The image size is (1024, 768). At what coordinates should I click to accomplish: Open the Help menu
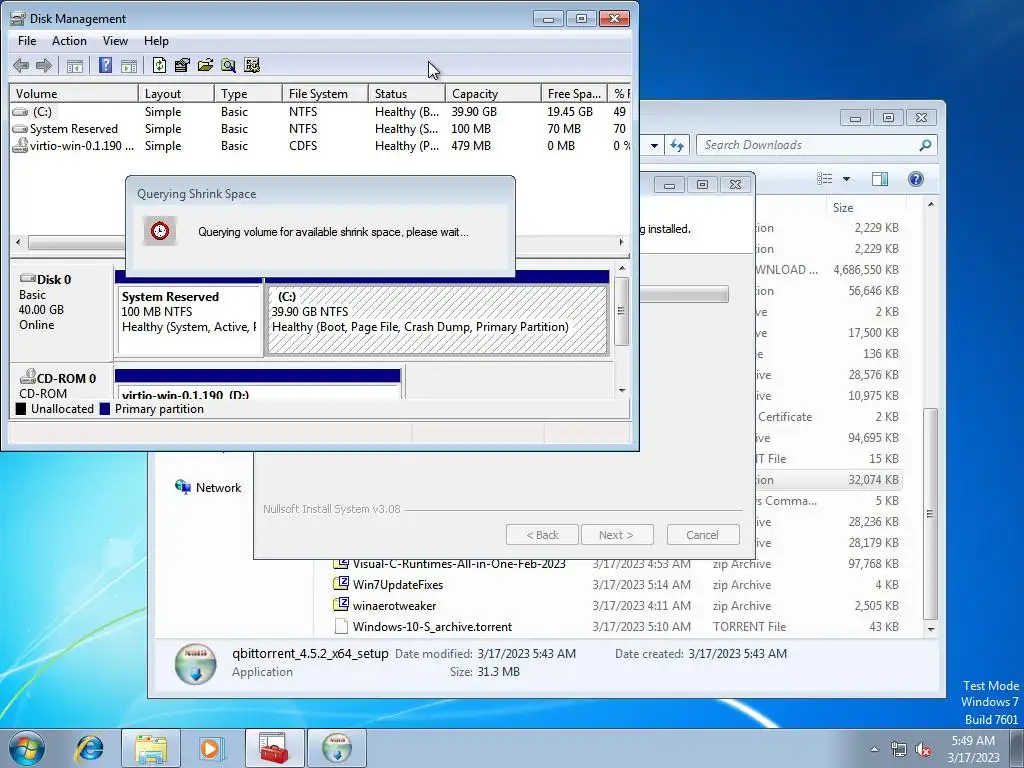156,40
